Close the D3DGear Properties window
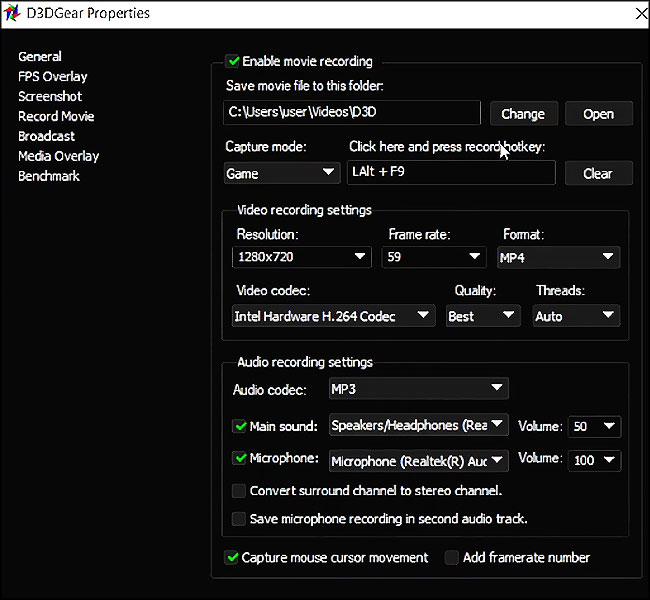The image size is (650, 600). [641, 14]
